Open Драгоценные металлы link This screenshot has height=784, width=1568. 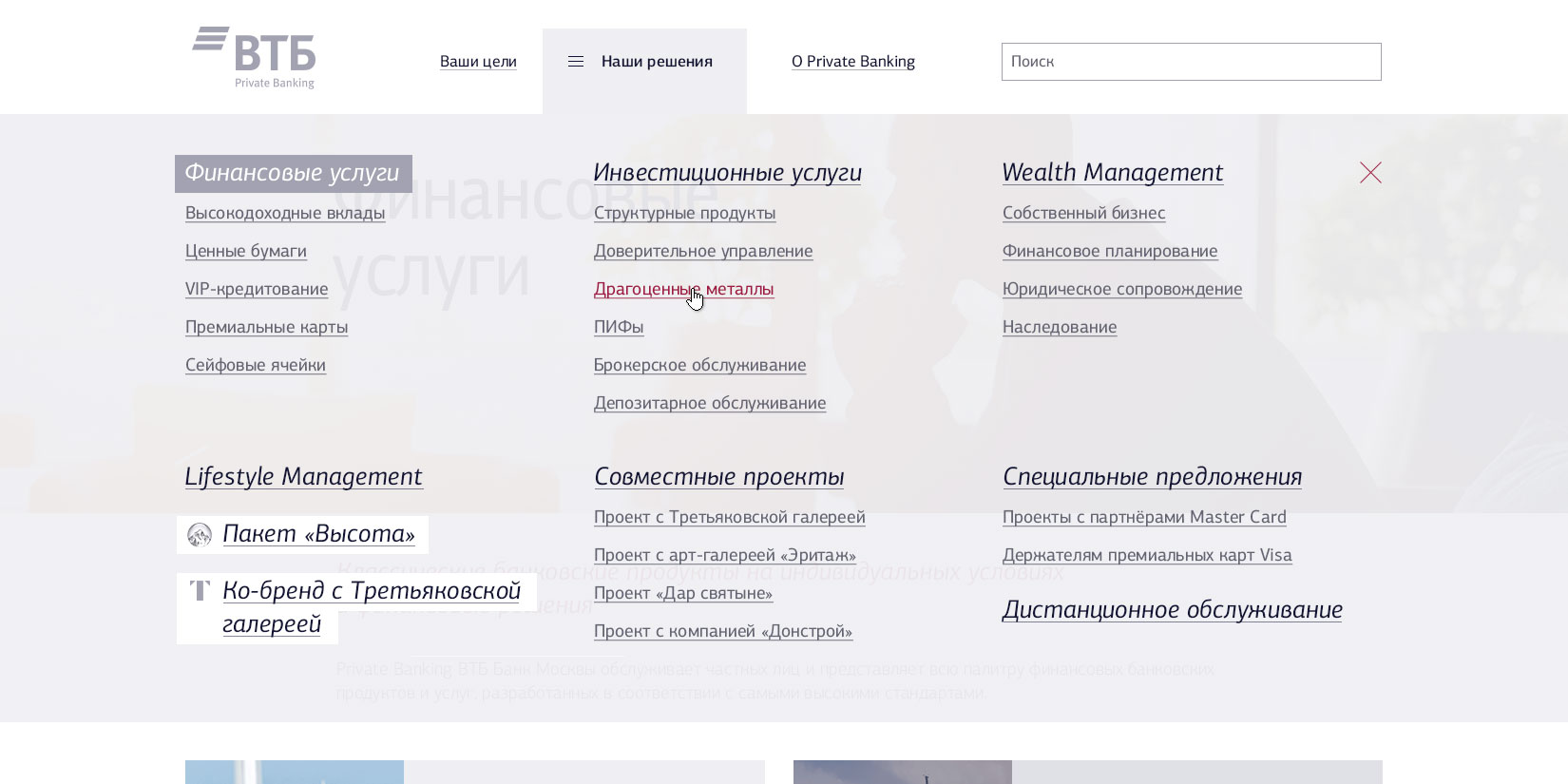pos(683,289)
